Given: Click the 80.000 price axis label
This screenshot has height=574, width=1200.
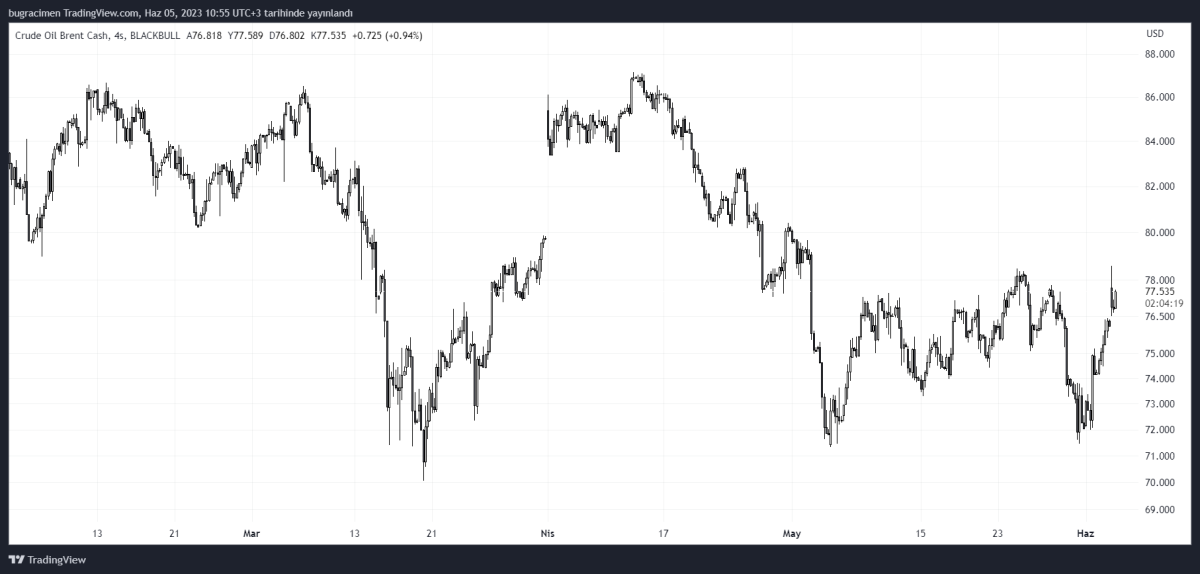Looking at the screenshot, I should click(x=1159, y=233).
